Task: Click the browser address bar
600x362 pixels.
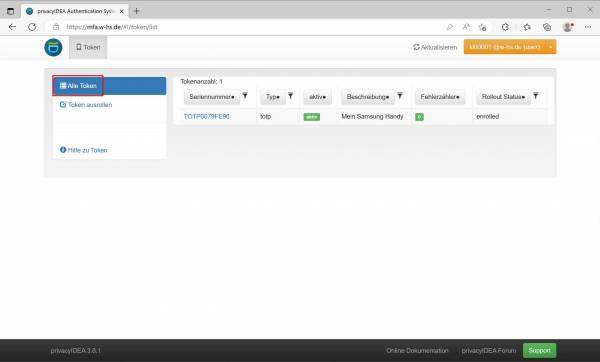Action: (x=245, y=27)
